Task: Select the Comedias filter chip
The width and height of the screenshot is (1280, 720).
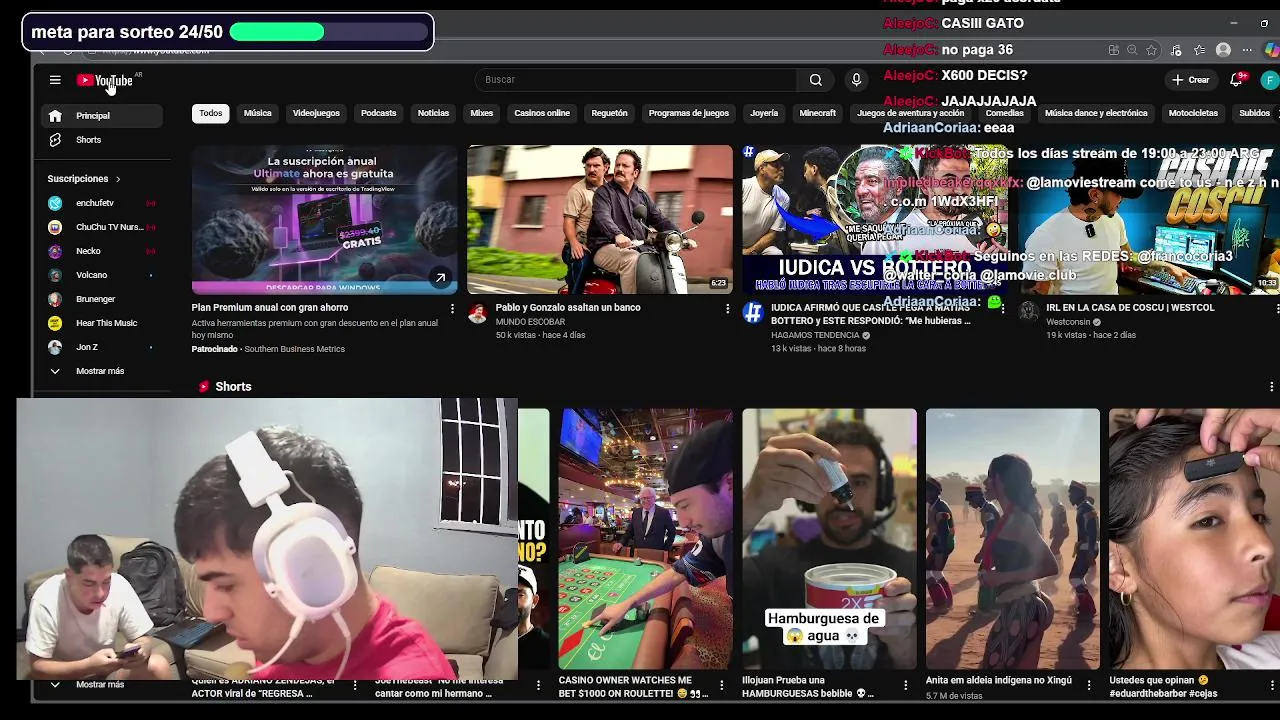Action: tap(1004, 113)
